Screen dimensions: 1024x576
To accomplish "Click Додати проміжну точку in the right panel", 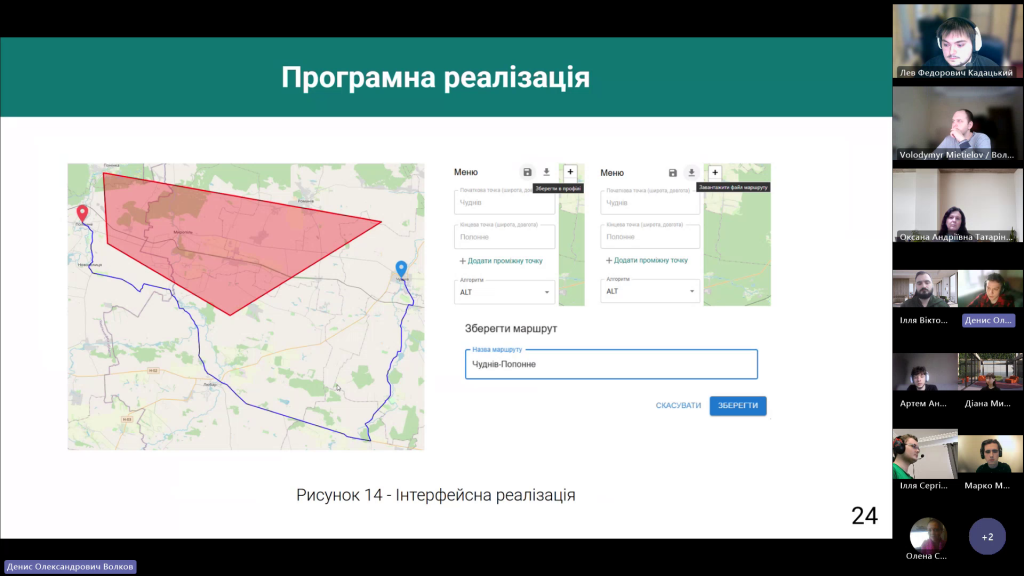I will coord(647,260).
